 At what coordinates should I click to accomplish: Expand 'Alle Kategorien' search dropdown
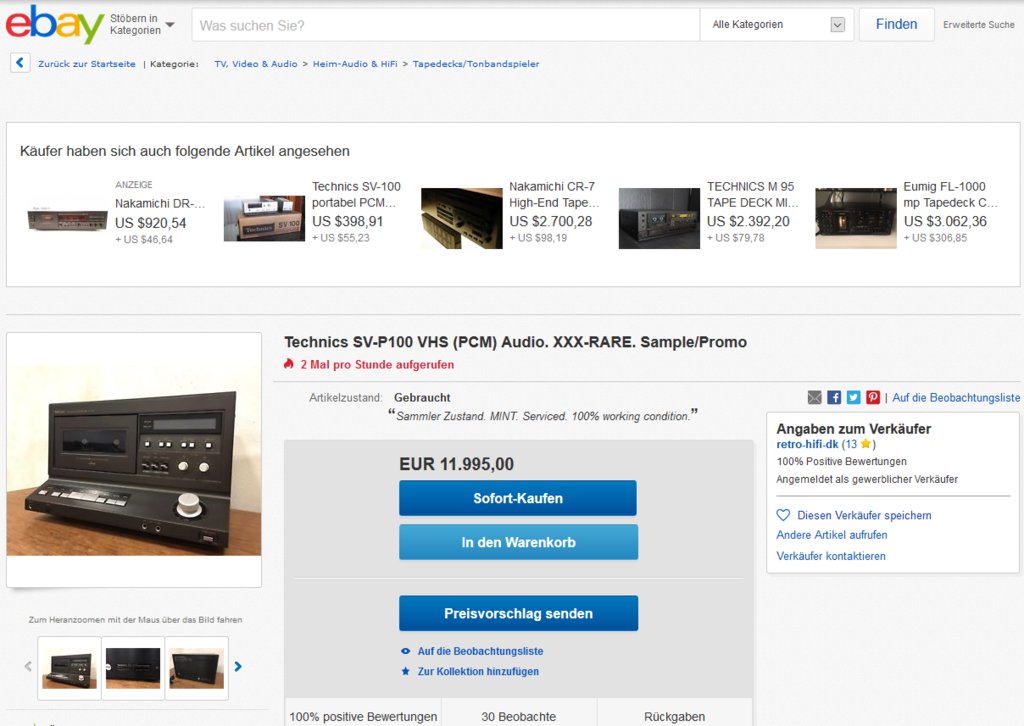click(777, 25)
